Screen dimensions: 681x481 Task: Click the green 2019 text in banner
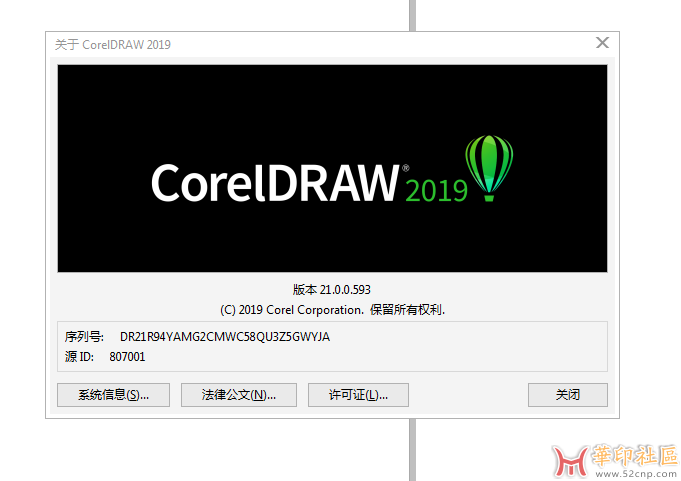[437, 190]
